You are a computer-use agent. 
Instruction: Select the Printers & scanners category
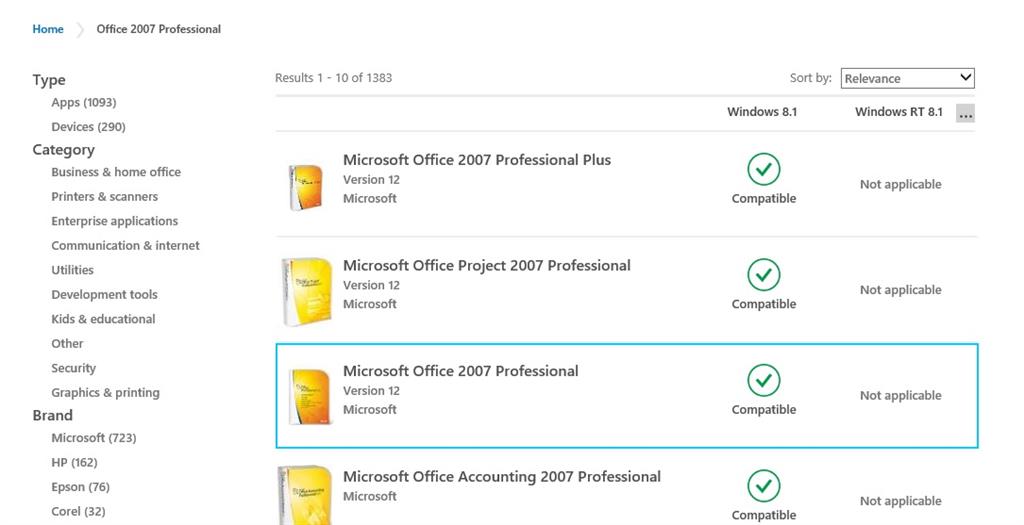click(x=104, y=197)
